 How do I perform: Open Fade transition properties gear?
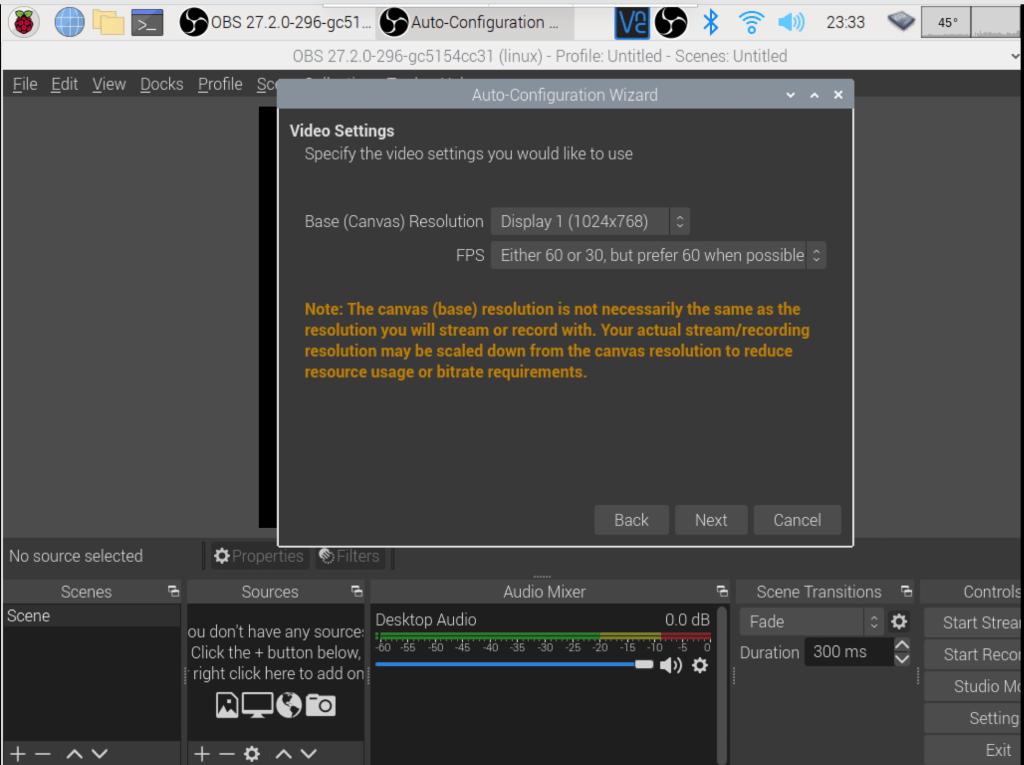click(x=899, y=621)
